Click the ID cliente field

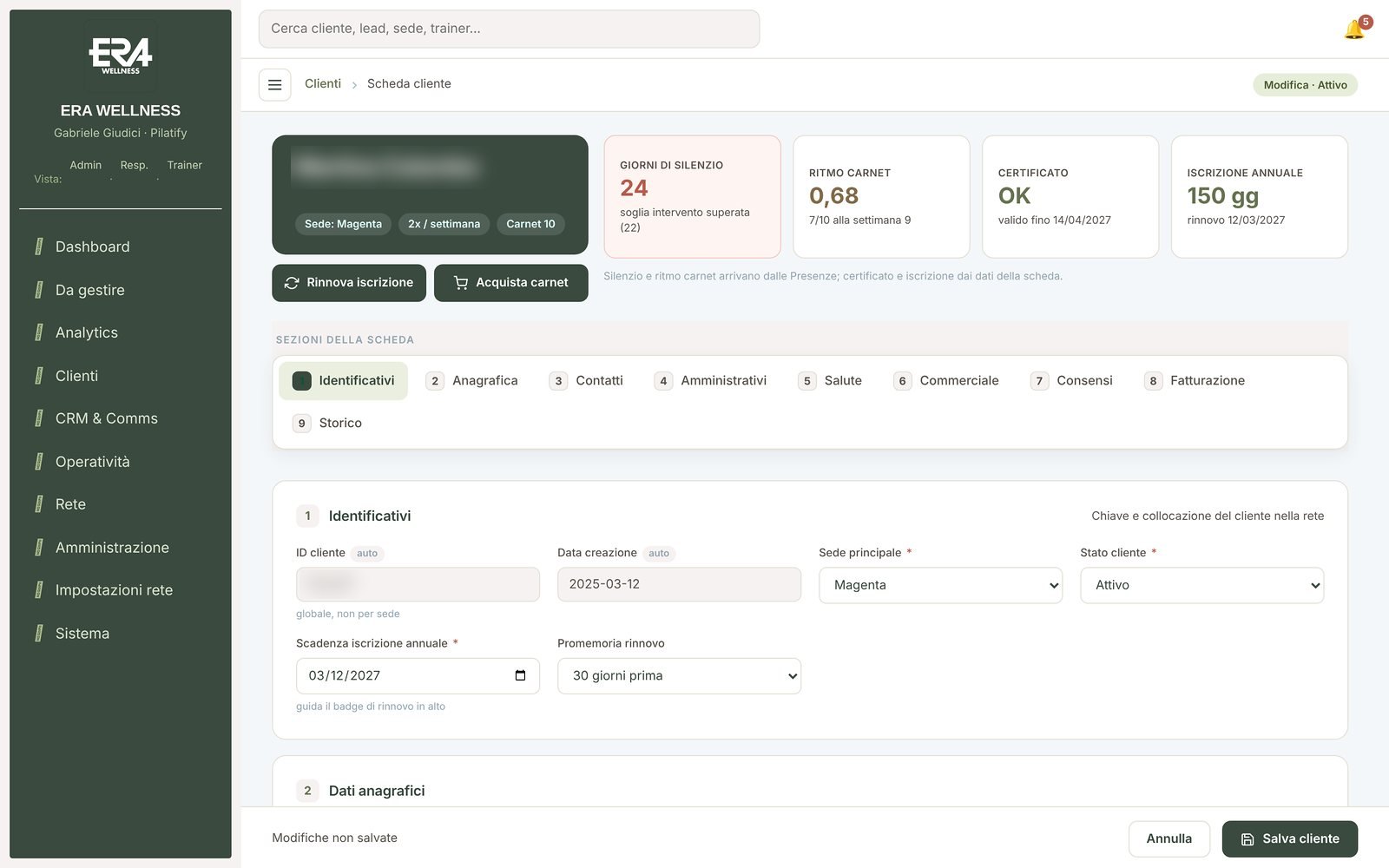pyautogui.click(x=418, y=584)
